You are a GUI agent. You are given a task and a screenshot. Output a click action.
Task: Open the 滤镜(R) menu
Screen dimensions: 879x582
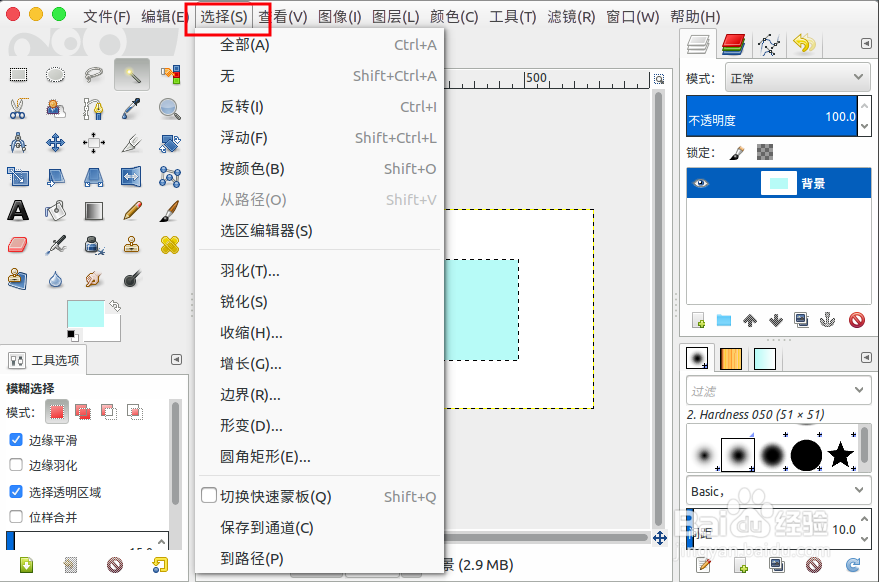pos(571,17)
